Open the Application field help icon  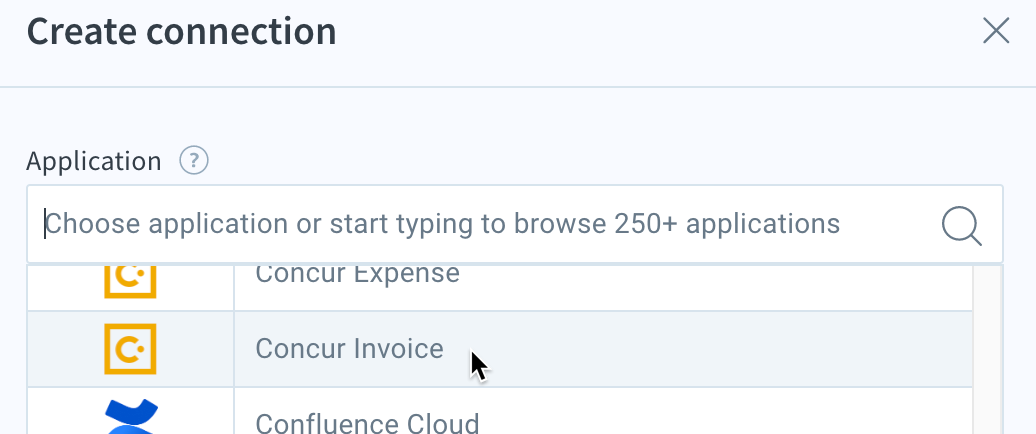pyautogui.click(x=194, y=161)
